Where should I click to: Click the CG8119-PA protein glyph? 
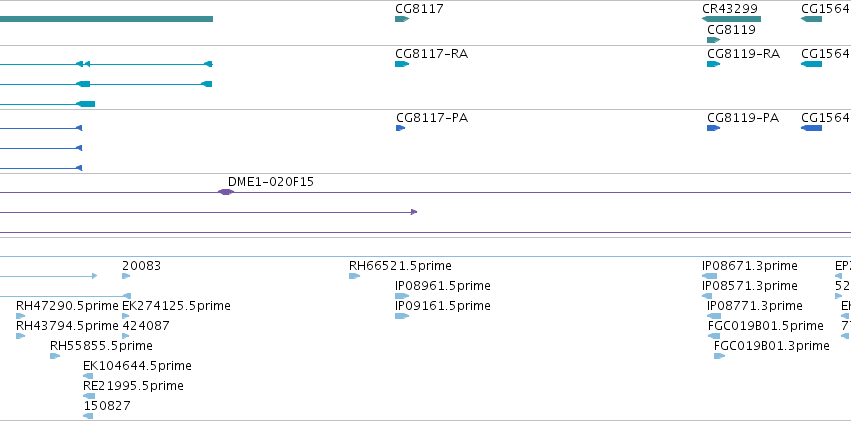coord(713,128)
